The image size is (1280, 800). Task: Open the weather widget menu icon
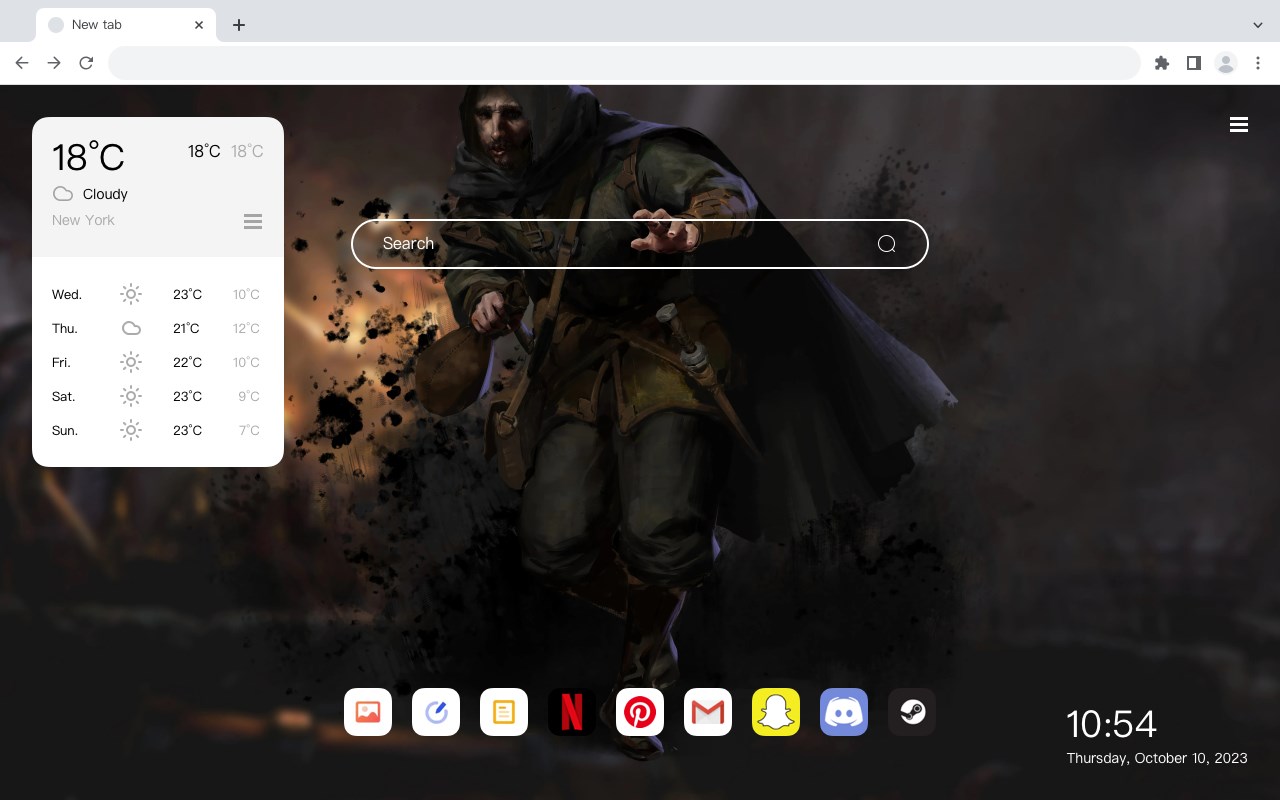coord(253,221)
